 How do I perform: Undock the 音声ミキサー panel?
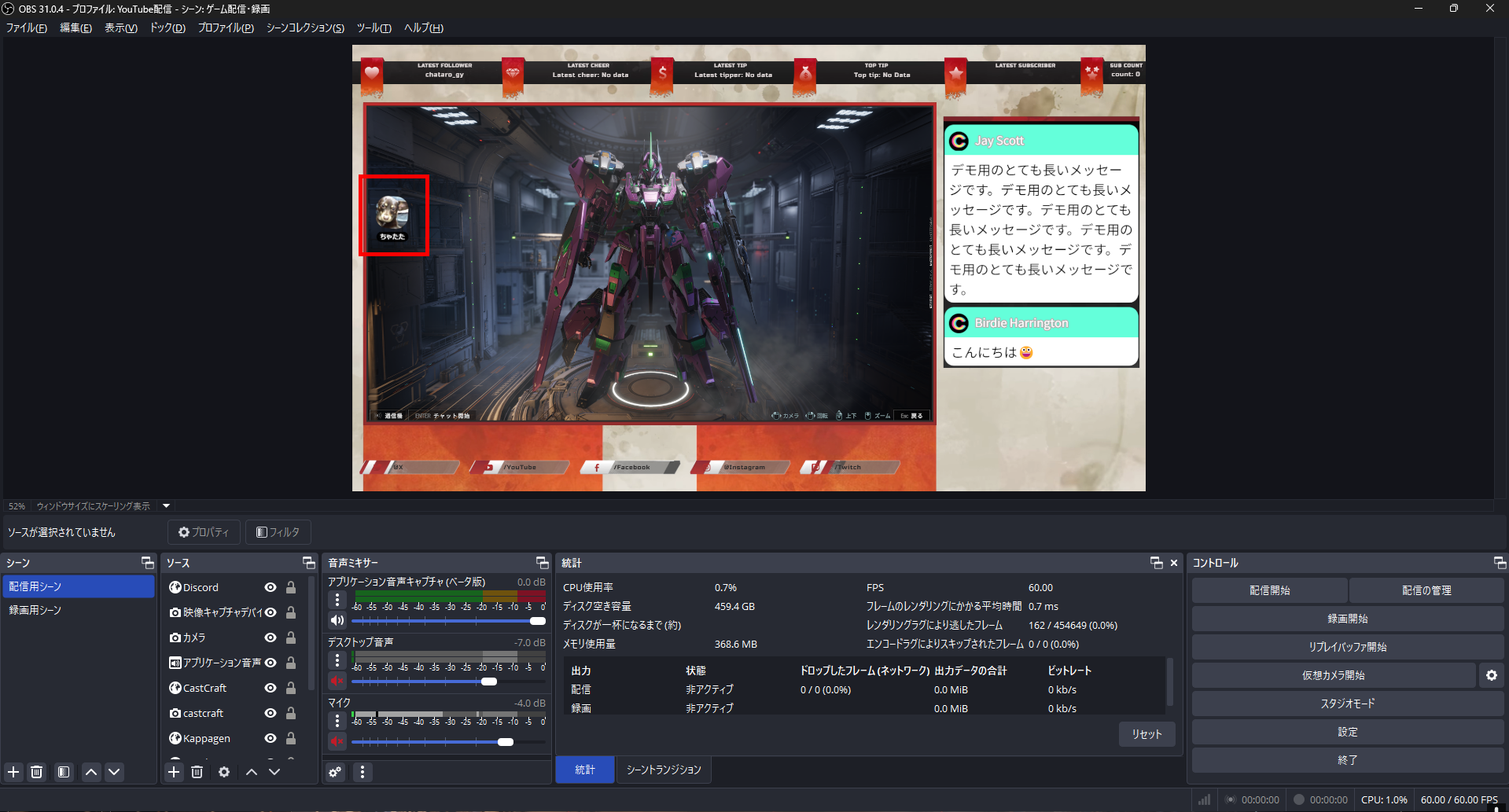pyautogui.click(x=542, y=563)
